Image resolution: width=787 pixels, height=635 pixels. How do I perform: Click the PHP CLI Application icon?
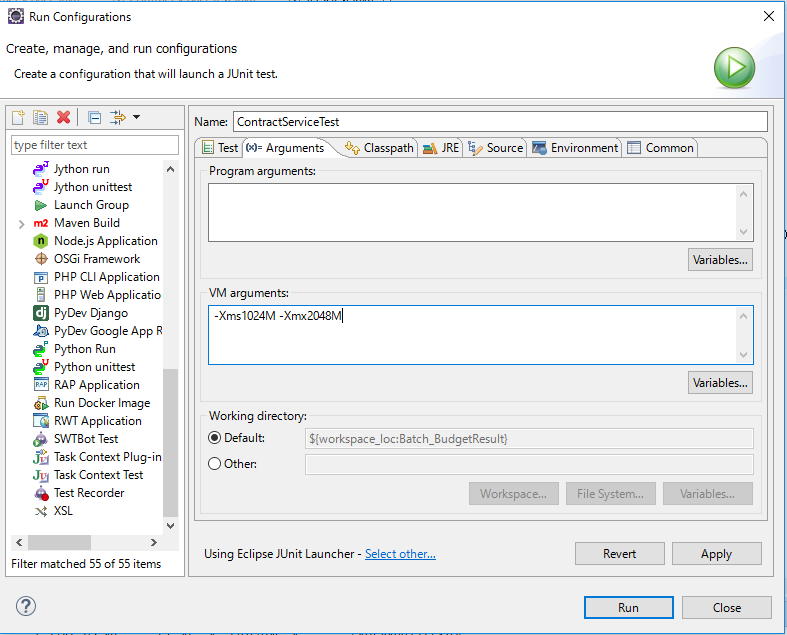pyautogui.click(x=41, y=278)
